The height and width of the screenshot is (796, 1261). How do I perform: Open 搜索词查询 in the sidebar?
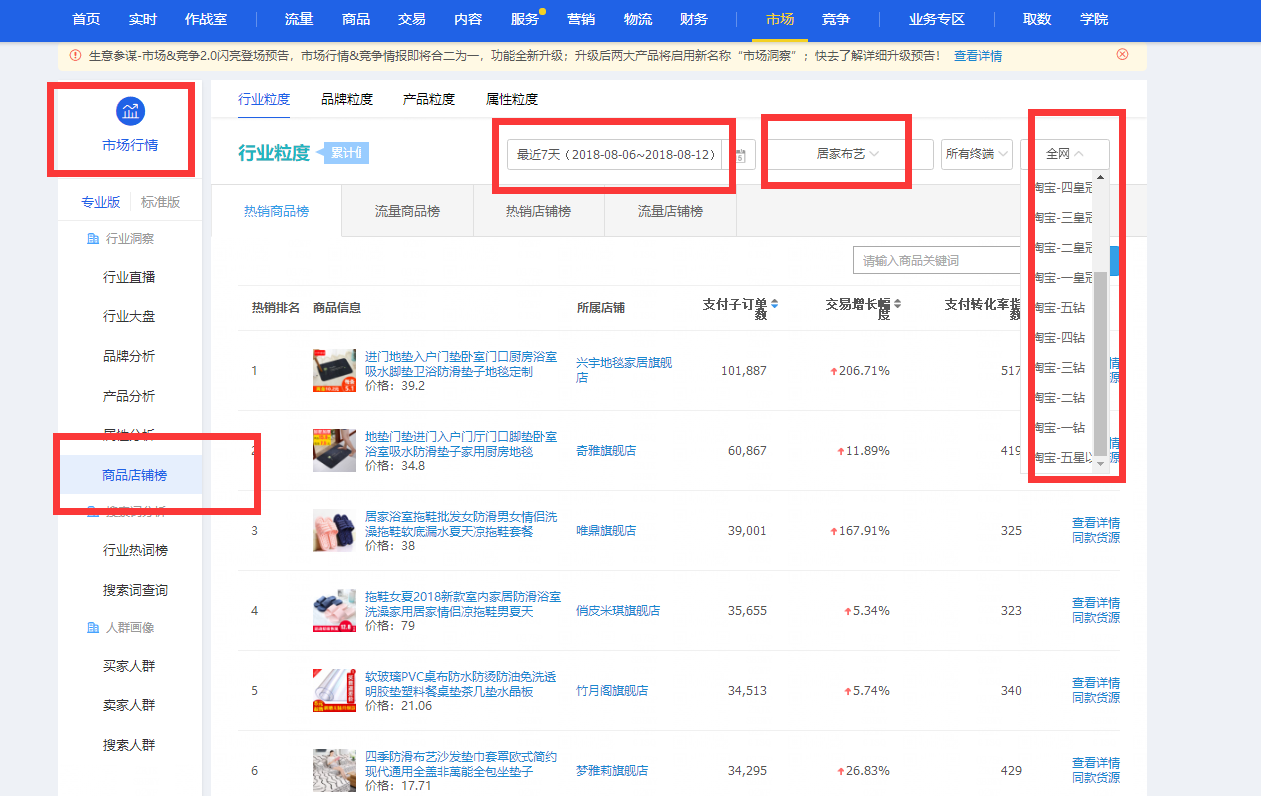135,590
